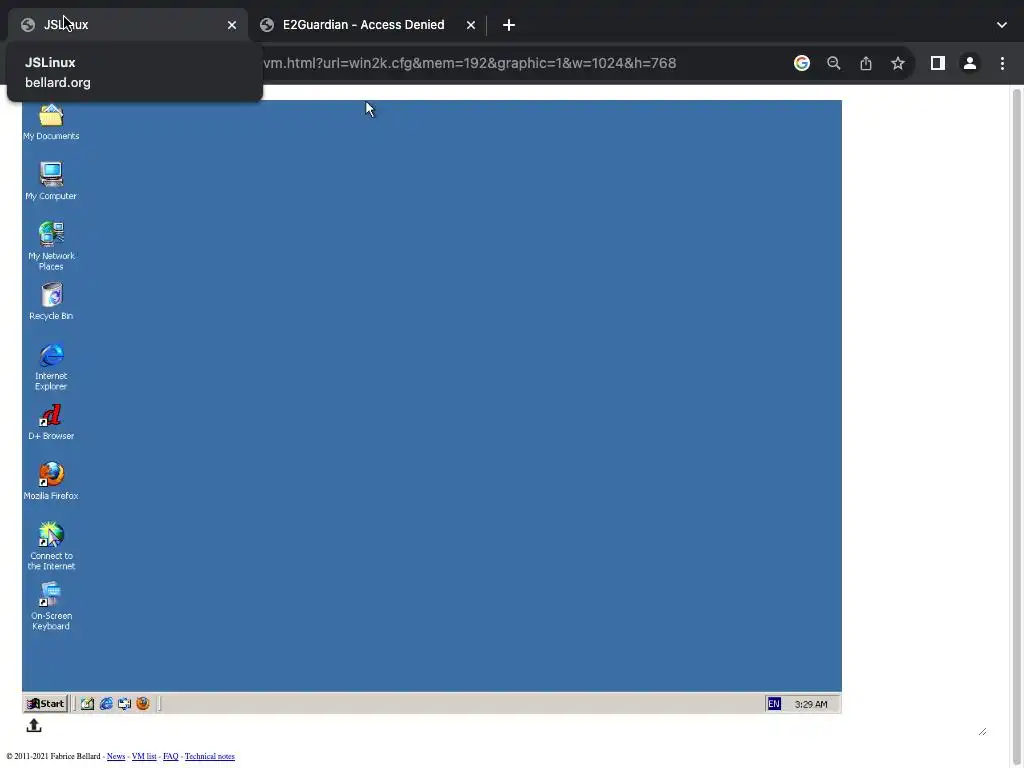Open the profile account icon
Screen dimensions: 1024x768
pyautogui.click(x=970, y=63)
